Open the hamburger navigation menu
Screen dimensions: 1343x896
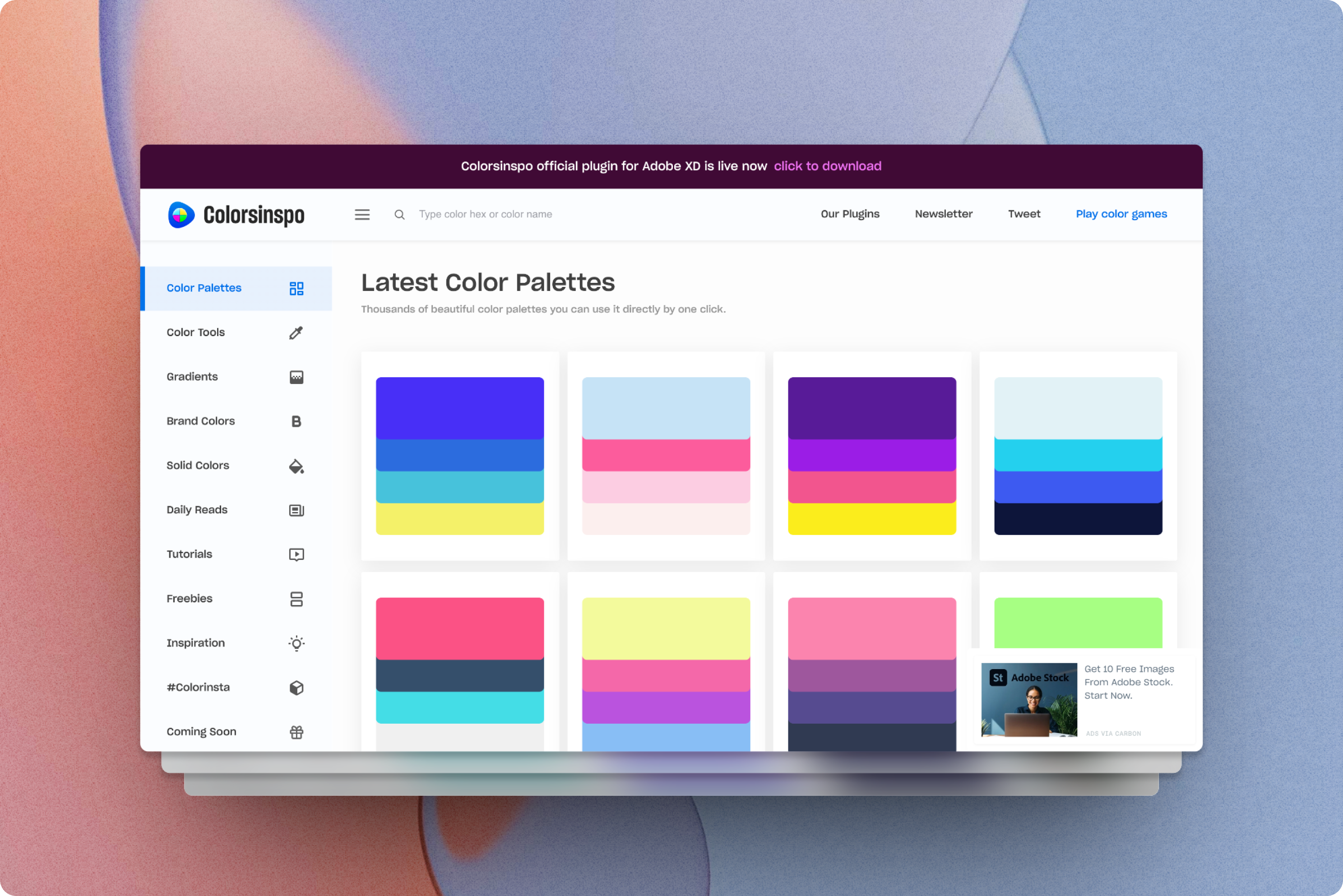click(x=362, y=214)
